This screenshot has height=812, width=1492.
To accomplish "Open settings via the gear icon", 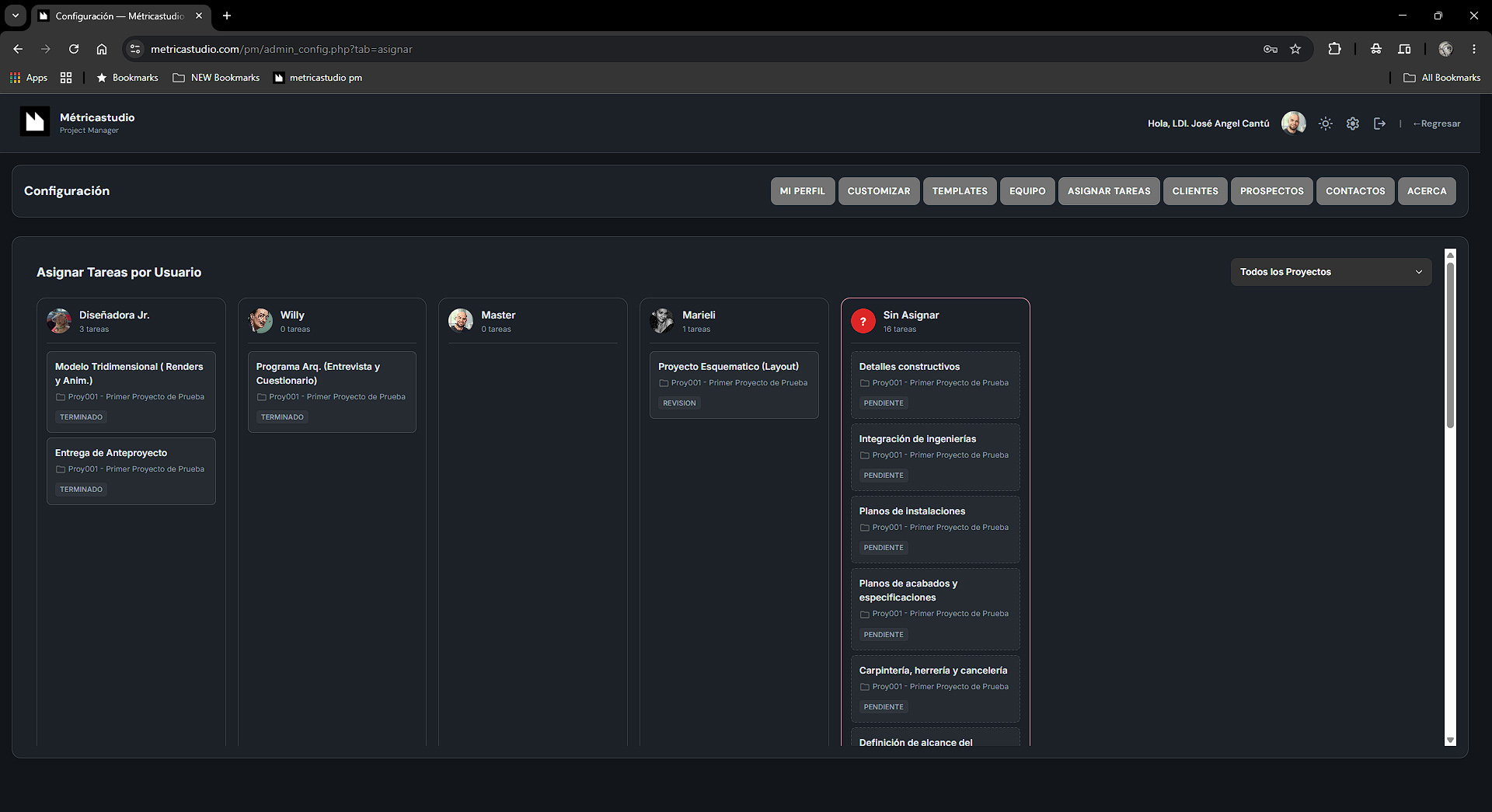I will (x=1353, y=124).
